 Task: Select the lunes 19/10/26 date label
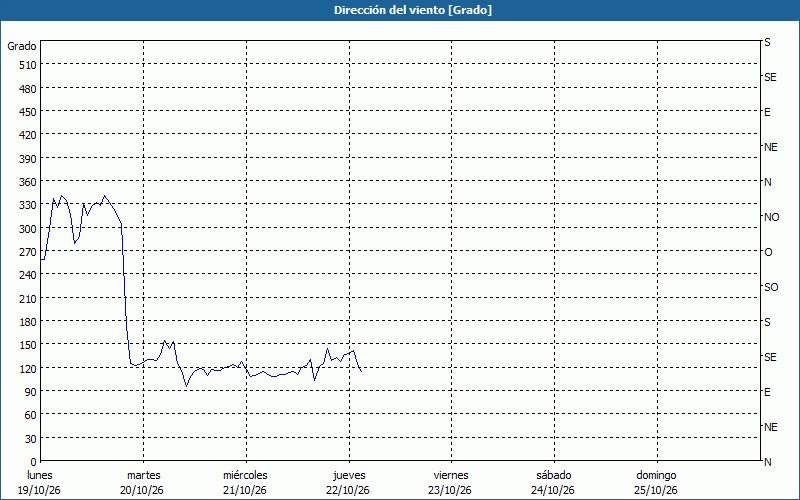39,483
